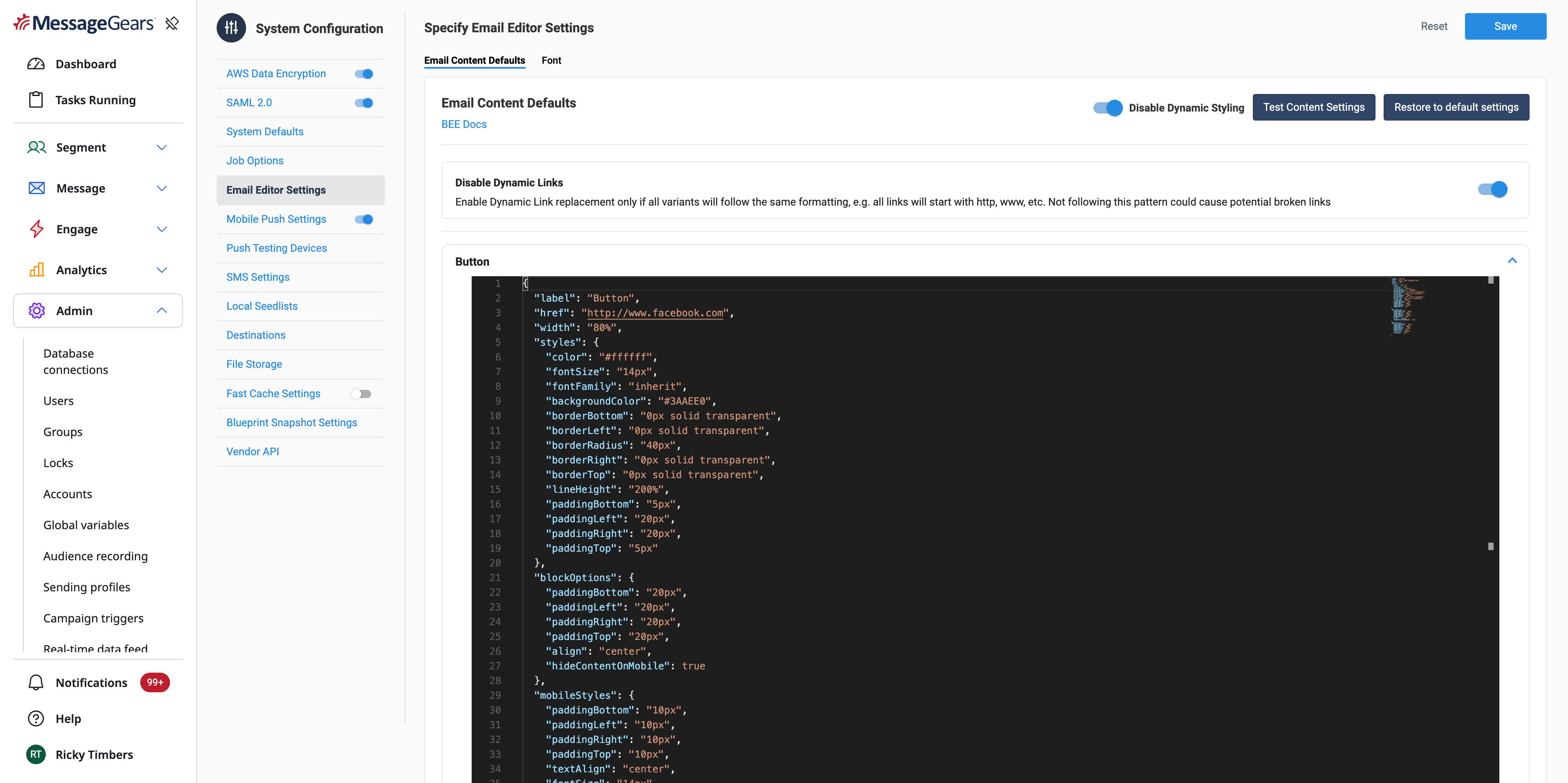Viewport: 1568px width, 783px height.
Task: Open Global variables admin page
Action: click(x=86, y=525)
